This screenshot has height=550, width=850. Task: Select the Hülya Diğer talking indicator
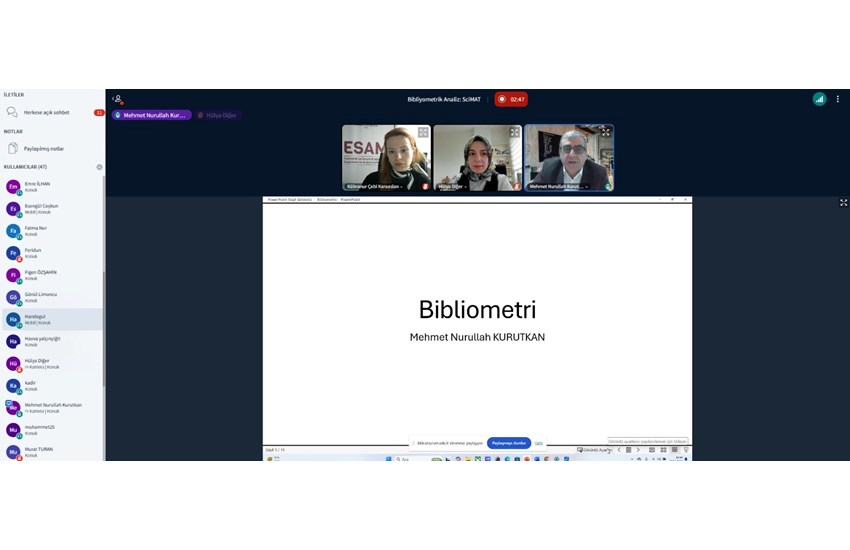point(217,115)
